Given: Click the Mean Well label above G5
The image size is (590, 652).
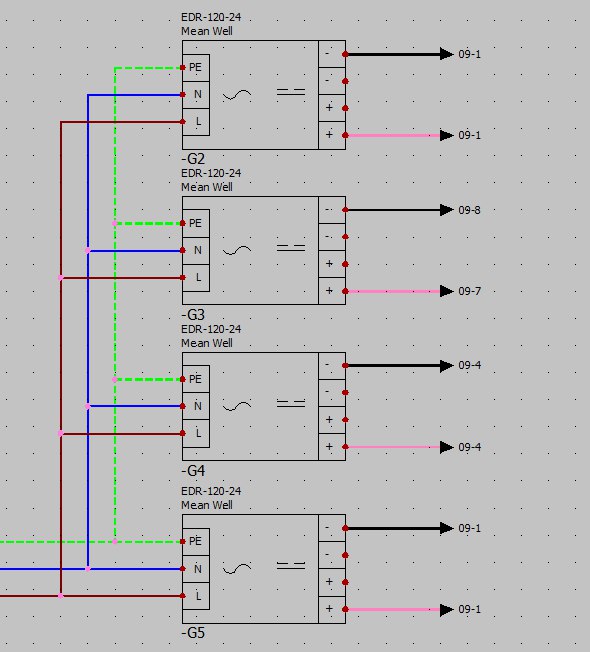Looking at the screenshot, I should tap(207, 505).
